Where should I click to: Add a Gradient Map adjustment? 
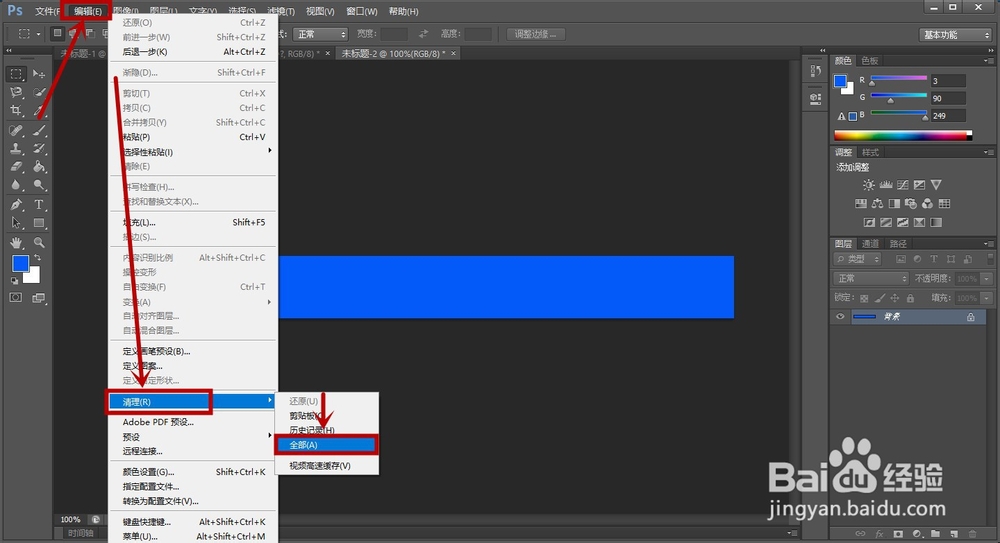(x=936, y=223)
